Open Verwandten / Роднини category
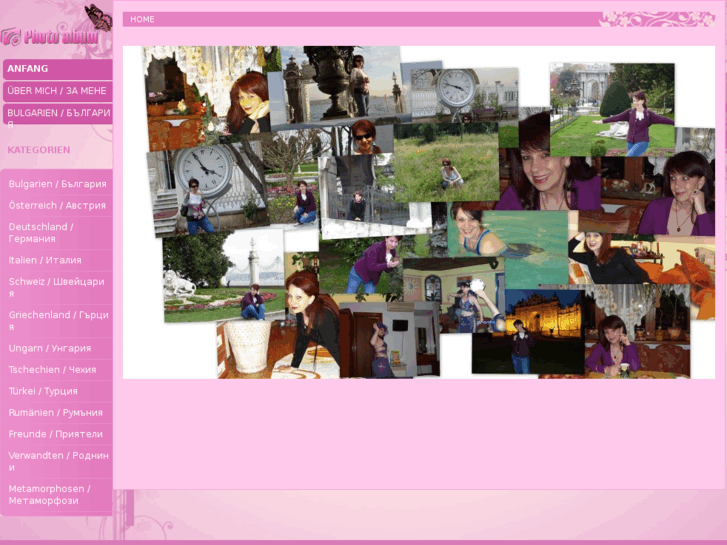This screenshot has height=545, width=727. (57, 462)
